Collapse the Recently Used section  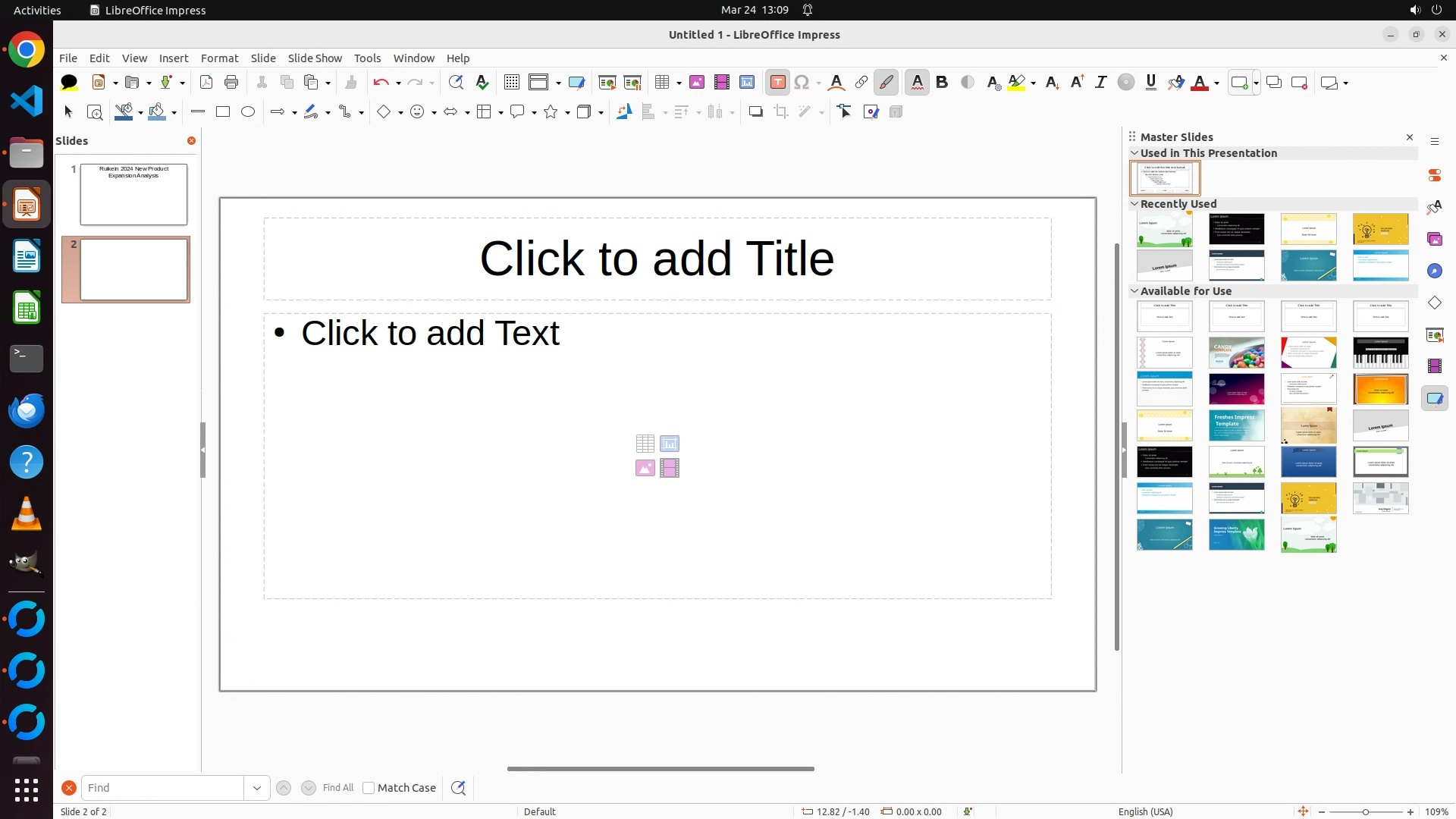(1134, 204)
